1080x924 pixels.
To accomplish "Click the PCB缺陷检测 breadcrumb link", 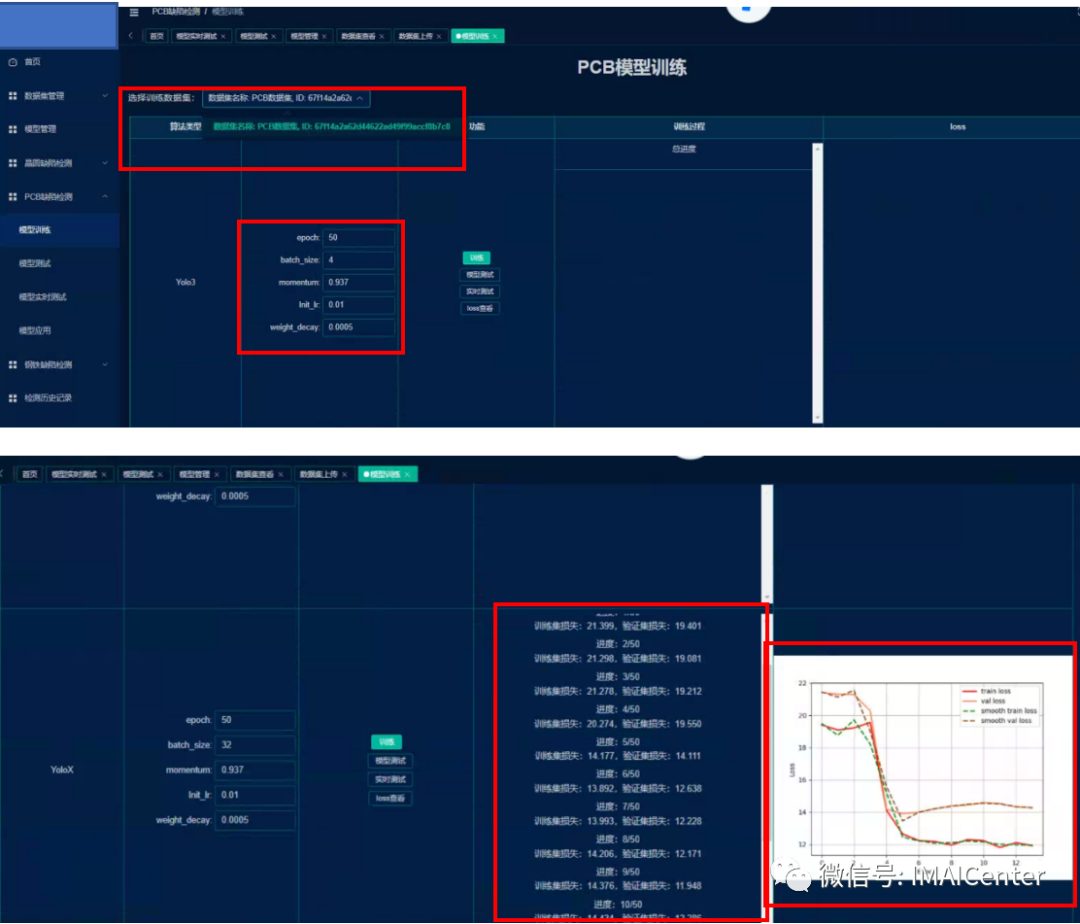I will pos(176,12).
